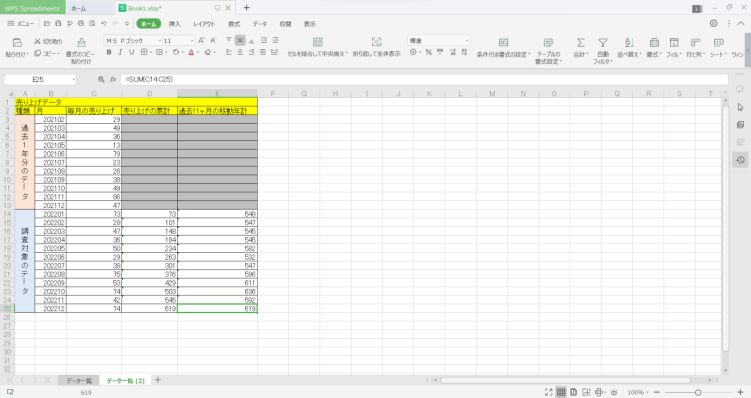Toggle bold formatting button
Image resolution: width=751 pixels, height=398 pixels.
pyautogui.click(x=109, y=52)
